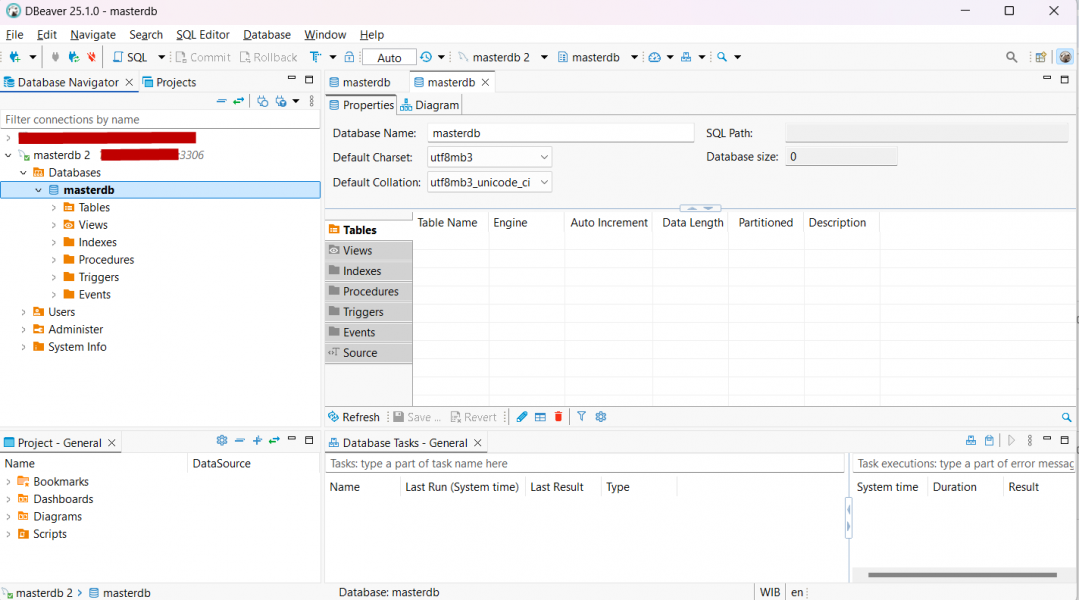1079x600 pixels.
Task: Open the Database menu
Action: click(267, 34)
